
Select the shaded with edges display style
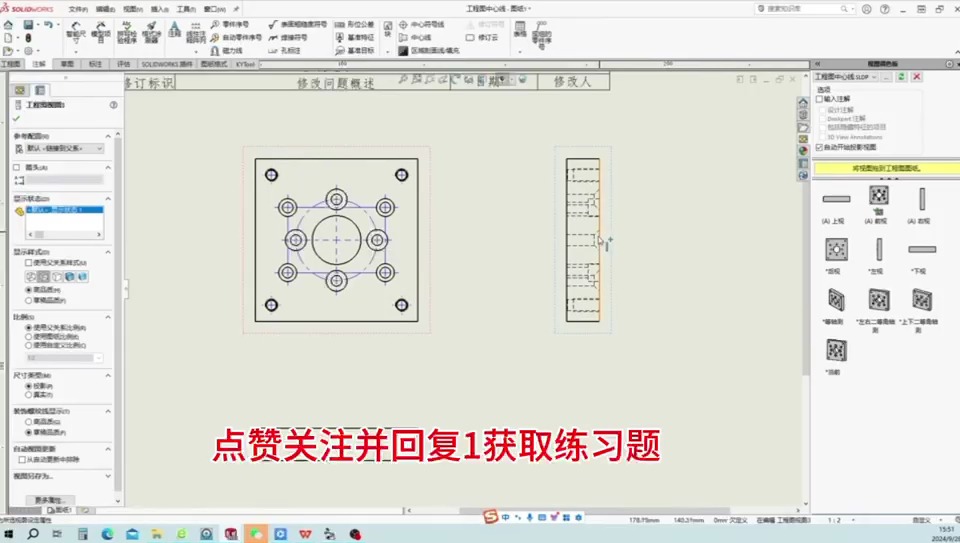pos(69,277)
